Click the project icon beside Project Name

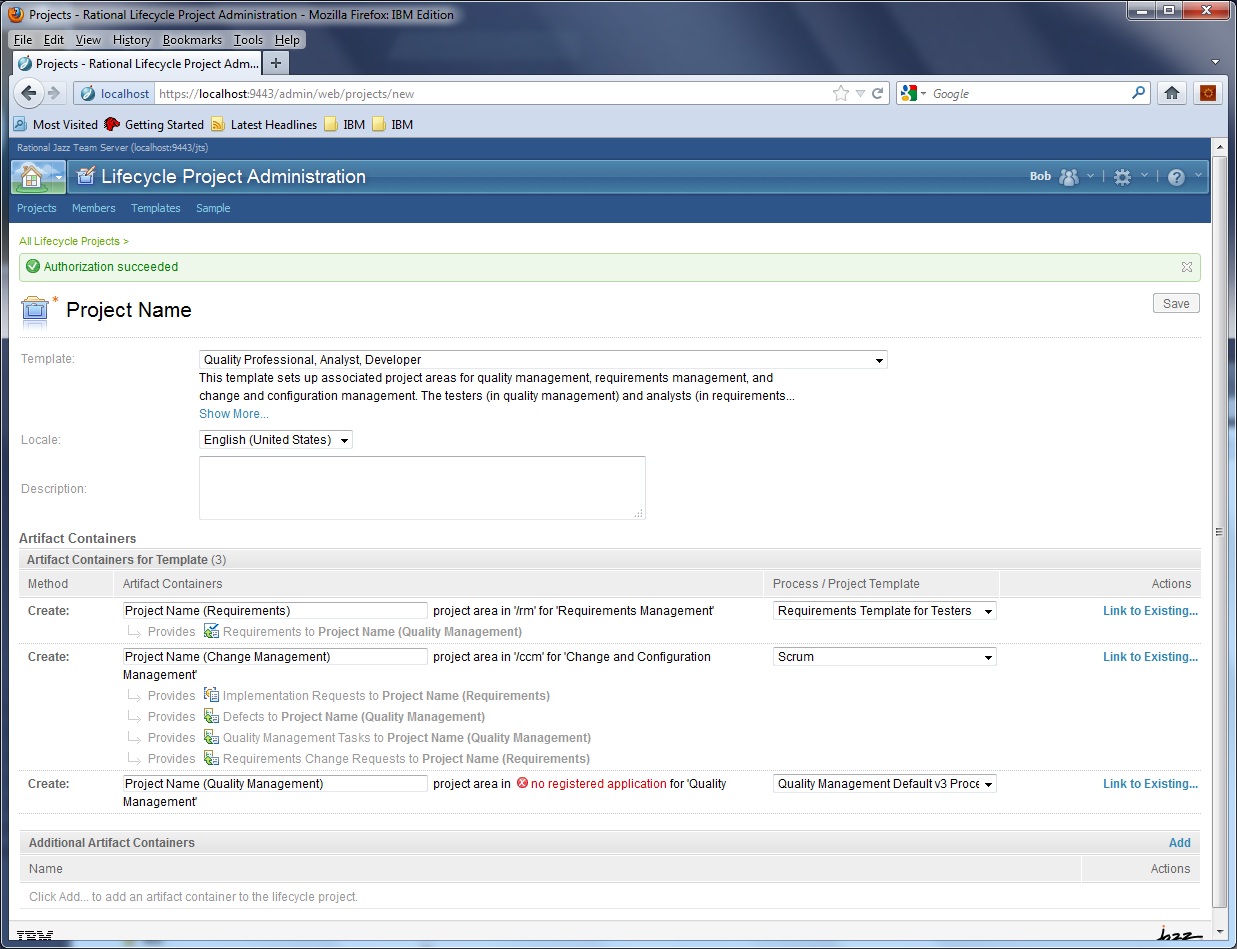pyautogui.click(x=35, y=311)
